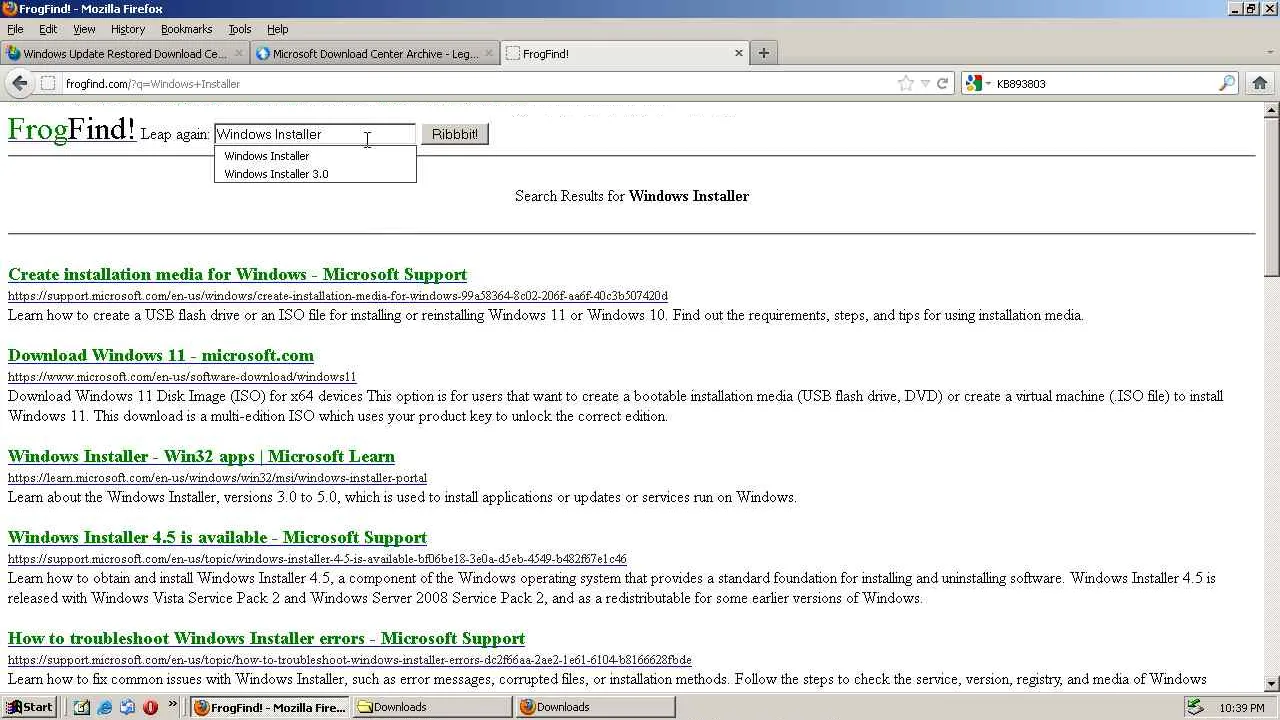Click the how-to-troubleshoot-windows-installer-errors URL
1280x720 pixels.
coord(350,660)
